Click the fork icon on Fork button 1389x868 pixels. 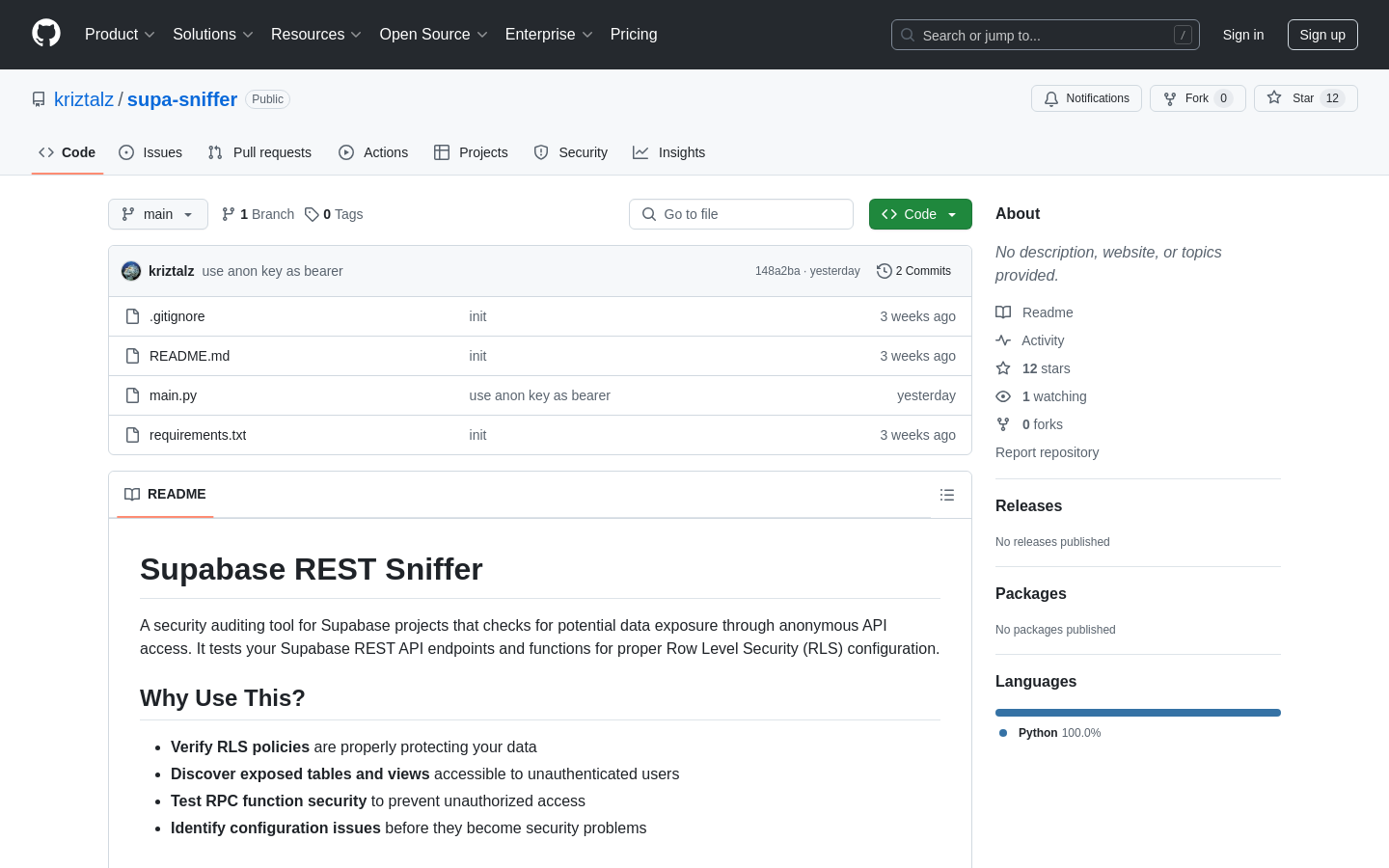pos(1170,98)
